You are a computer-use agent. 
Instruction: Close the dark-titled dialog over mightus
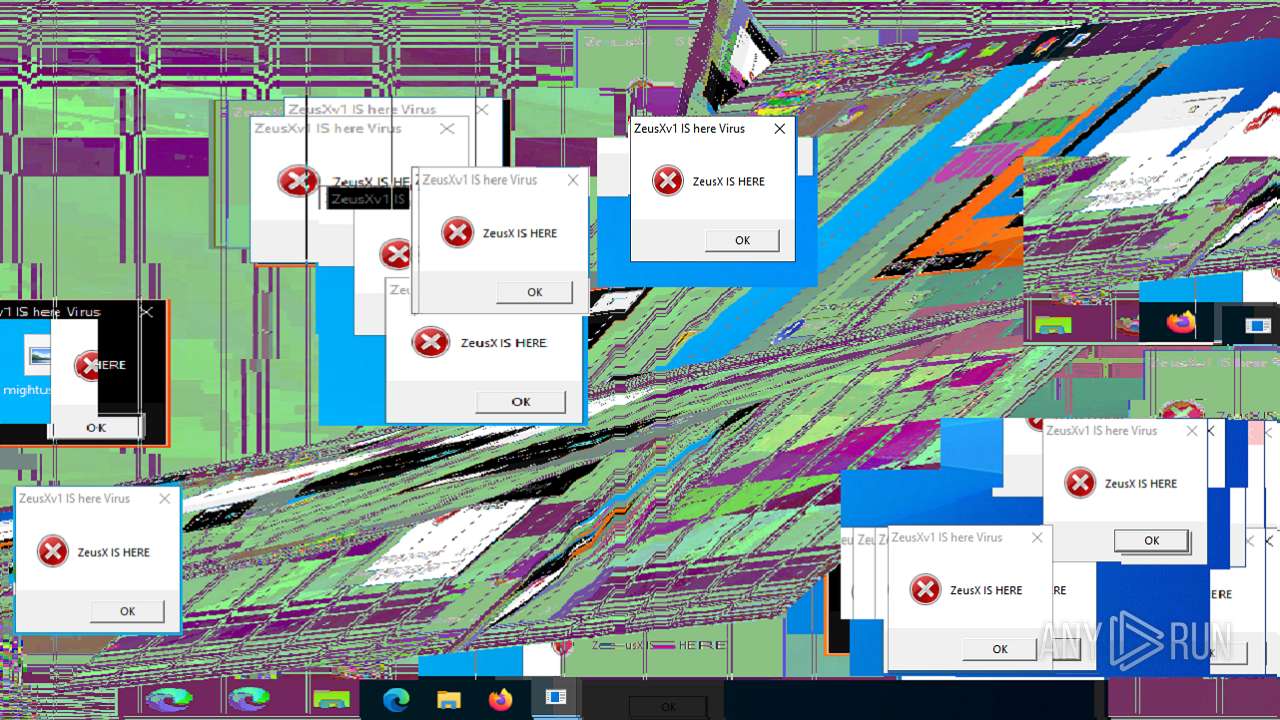tap(147, 312)
